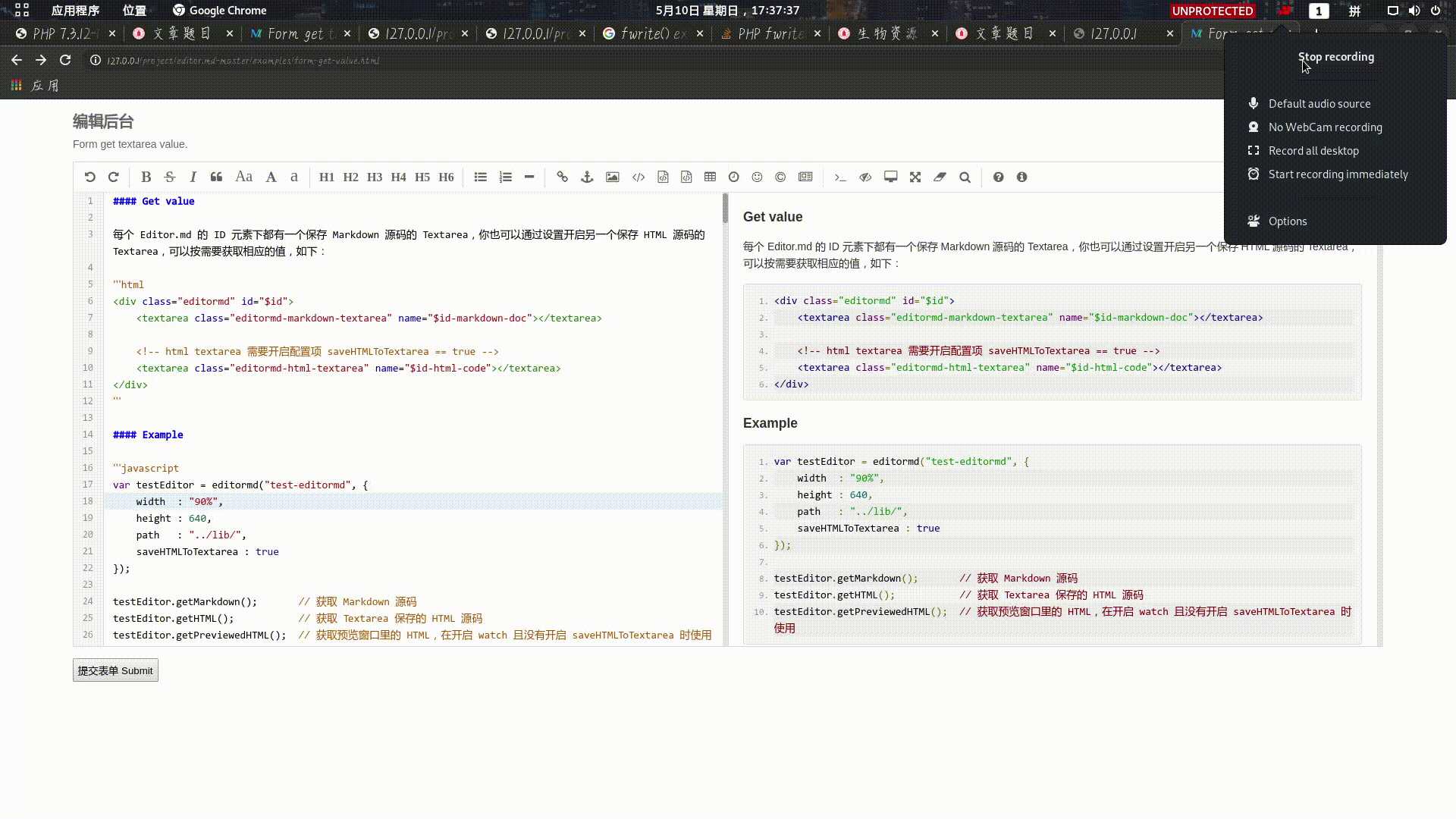The width and height of the screenshot is (1456, 819).
Task: Insert a hyperlink with link icon
Action: 562,177
